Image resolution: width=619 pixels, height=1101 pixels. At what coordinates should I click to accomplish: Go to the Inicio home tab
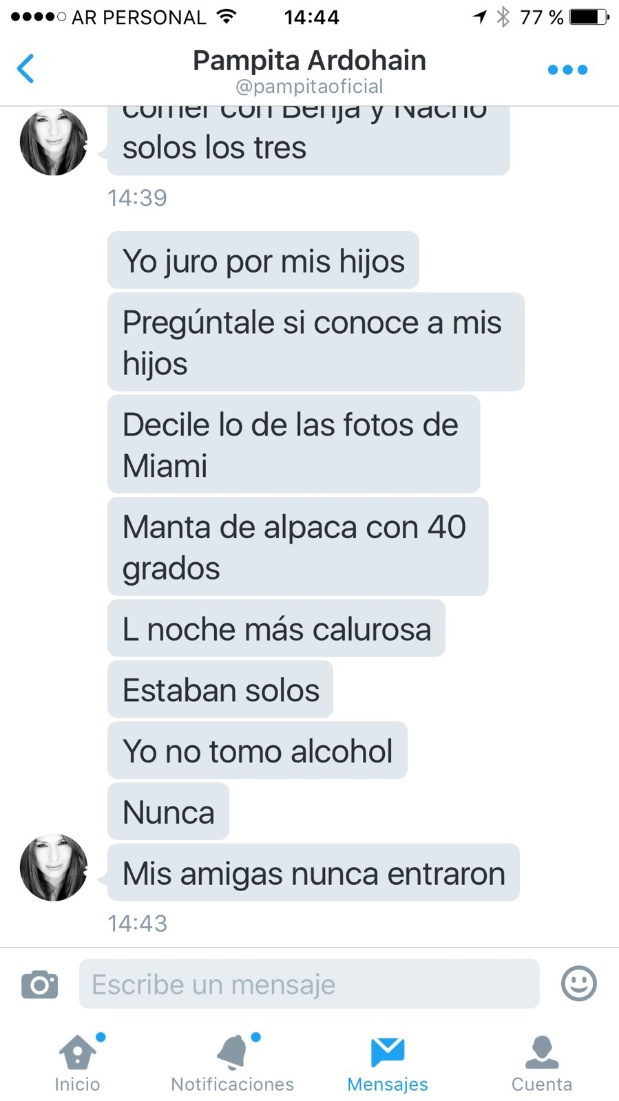click(78, 1062)
